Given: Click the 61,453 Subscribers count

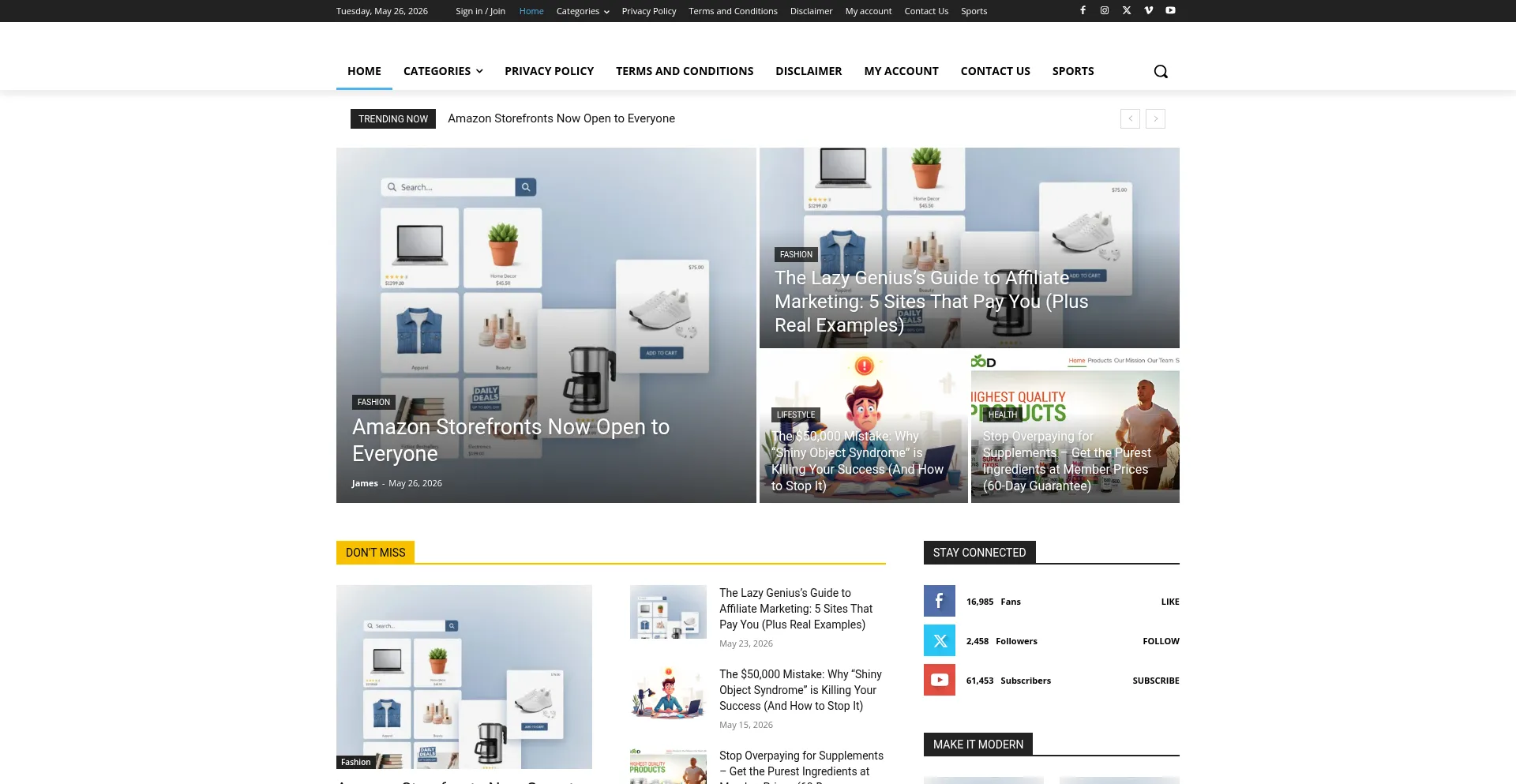Looking at the screenshot, I should pos(1008,681).
